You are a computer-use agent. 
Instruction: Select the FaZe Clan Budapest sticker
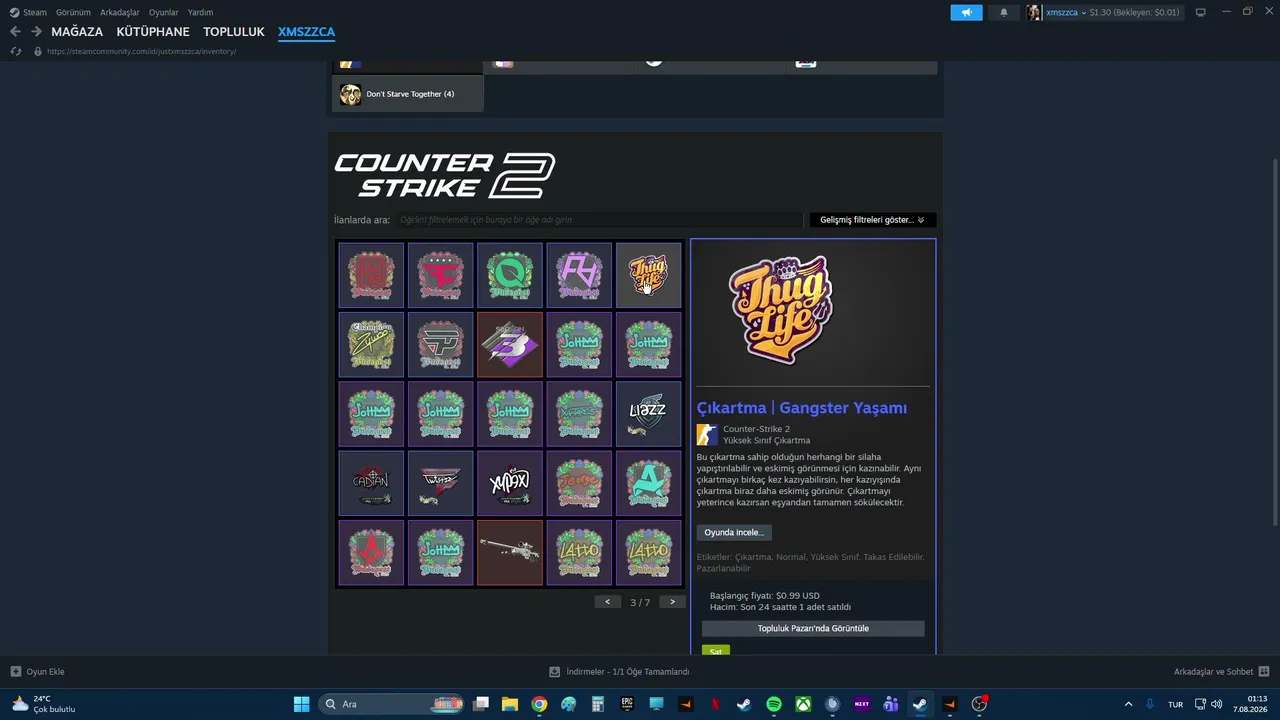(440, 275)
